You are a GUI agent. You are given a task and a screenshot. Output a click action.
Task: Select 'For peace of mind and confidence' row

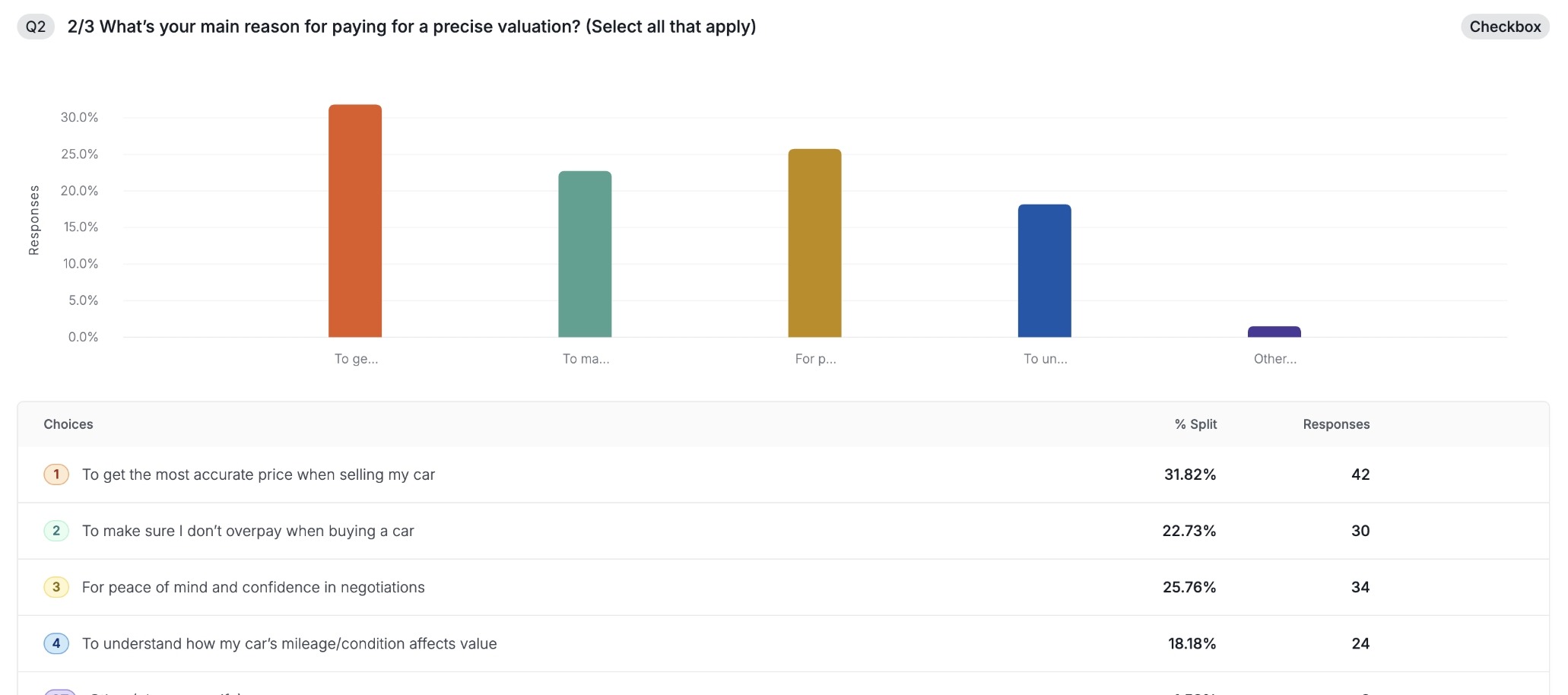coord(253,587)
